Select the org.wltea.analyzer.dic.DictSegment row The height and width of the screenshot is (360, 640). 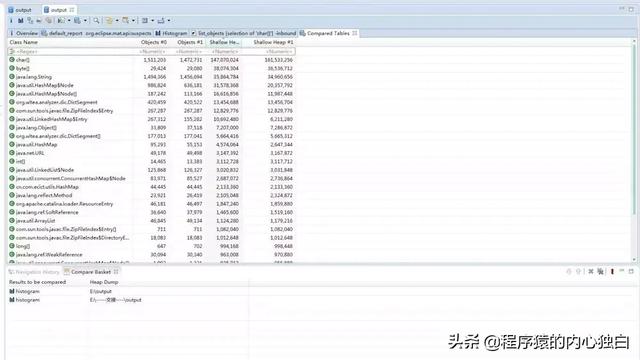151,102
